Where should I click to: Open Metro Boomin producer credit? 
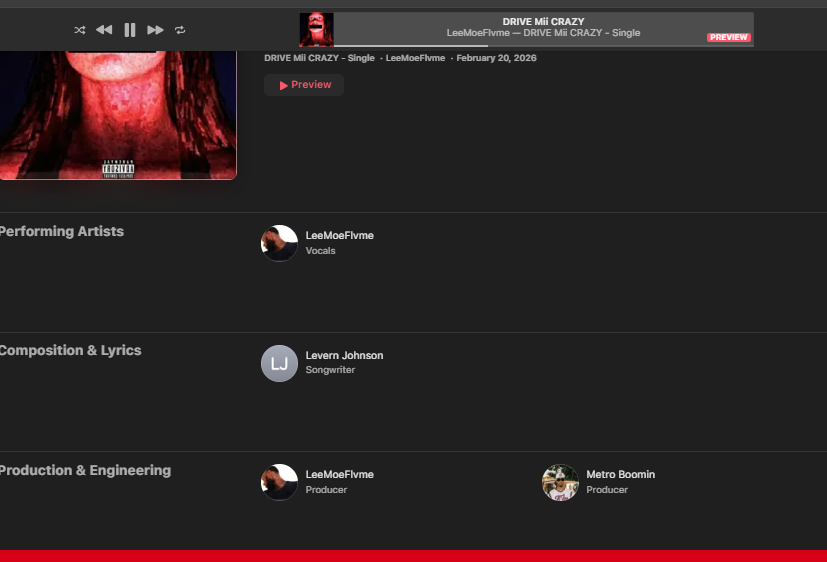point(621,474)
